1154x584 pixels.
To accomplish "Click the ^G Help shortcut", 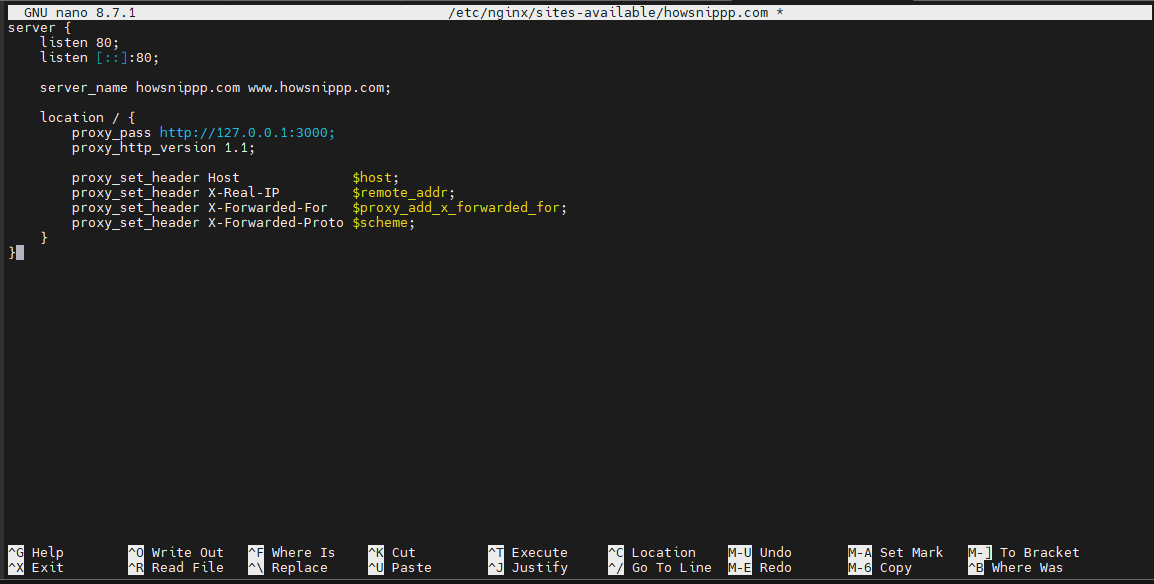I will 35,552.
